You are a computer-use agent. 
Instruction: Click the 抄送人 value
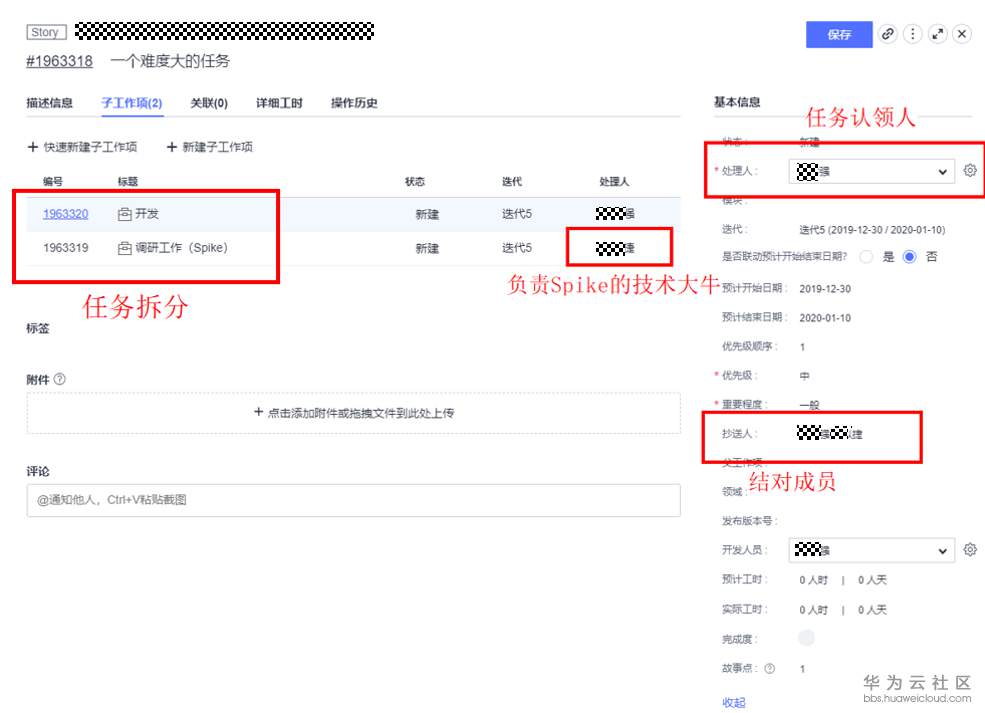(829, 433)
